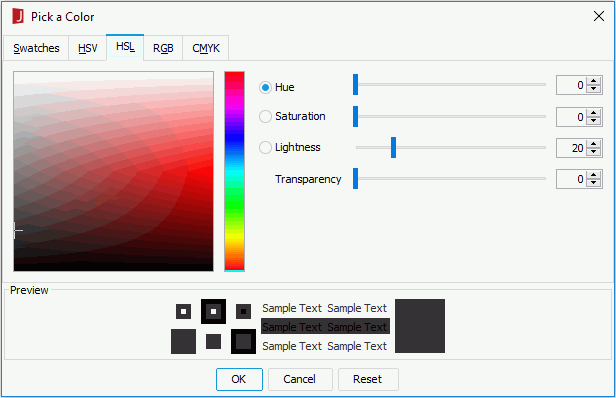Confirm the color with OK
Viewport: 616px width, 398px height.
click(239, 379)
